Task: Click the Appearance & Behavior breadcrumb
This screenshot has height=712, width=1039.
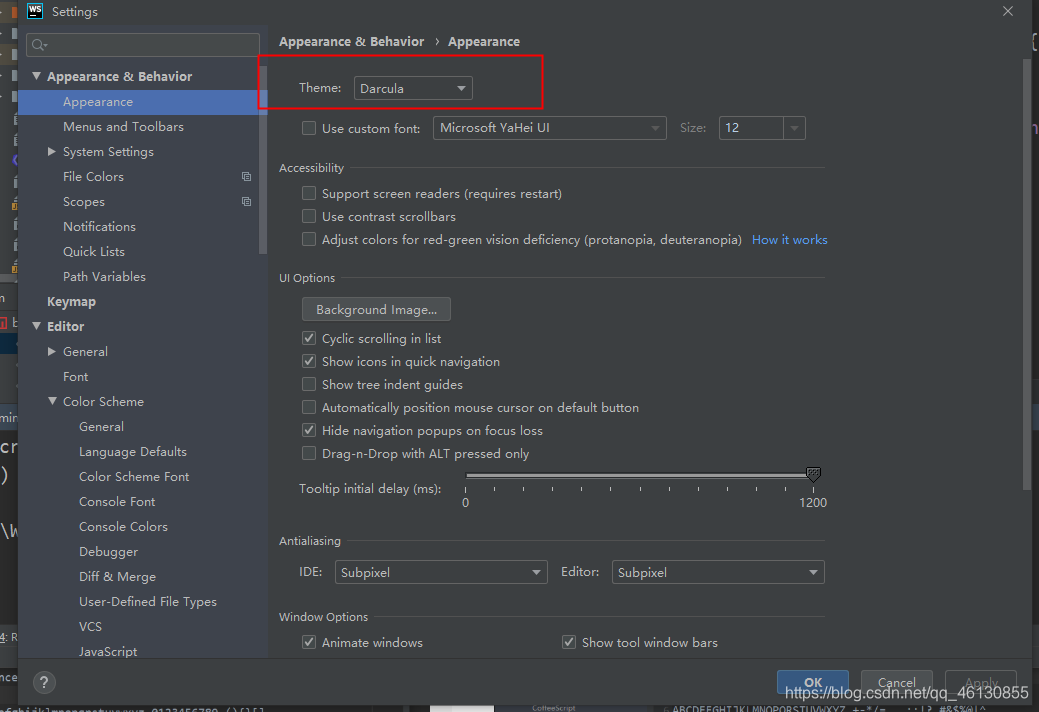Action: tap(351, 42)
